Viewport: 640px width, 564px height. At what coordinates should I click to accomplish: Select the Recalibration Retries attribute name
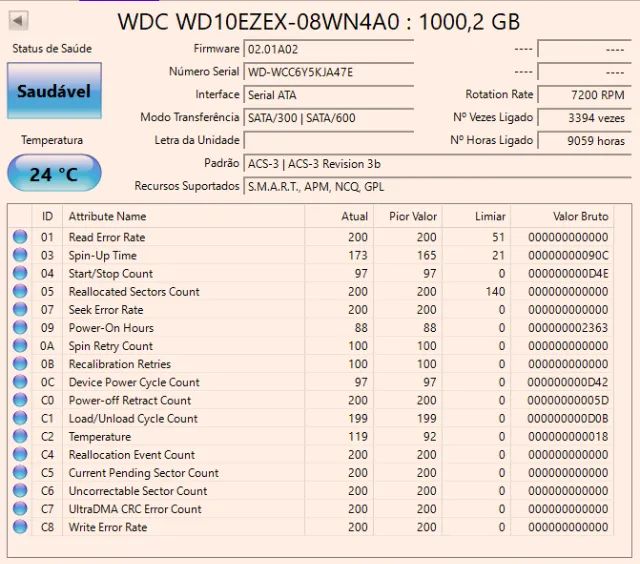pos(120,364)
